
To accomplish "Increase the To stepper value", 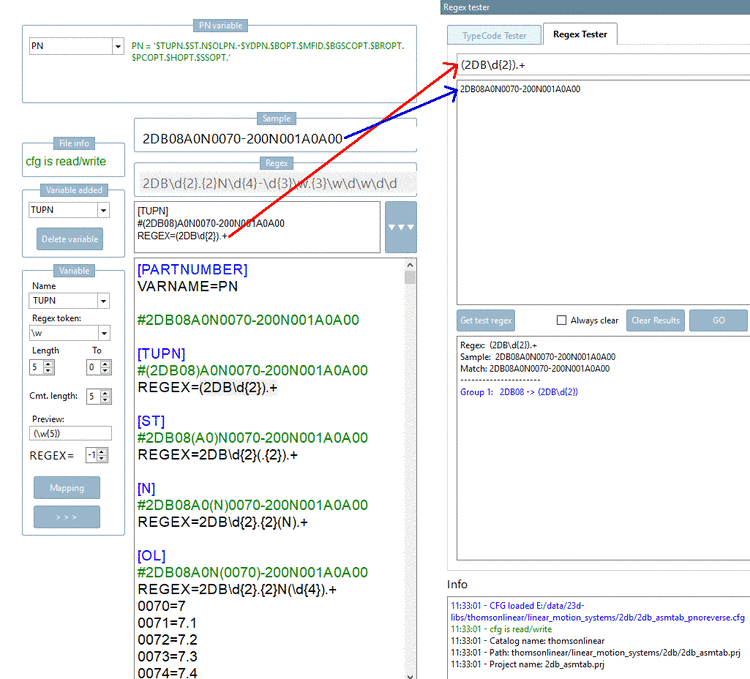I will [x=106, y=364].
